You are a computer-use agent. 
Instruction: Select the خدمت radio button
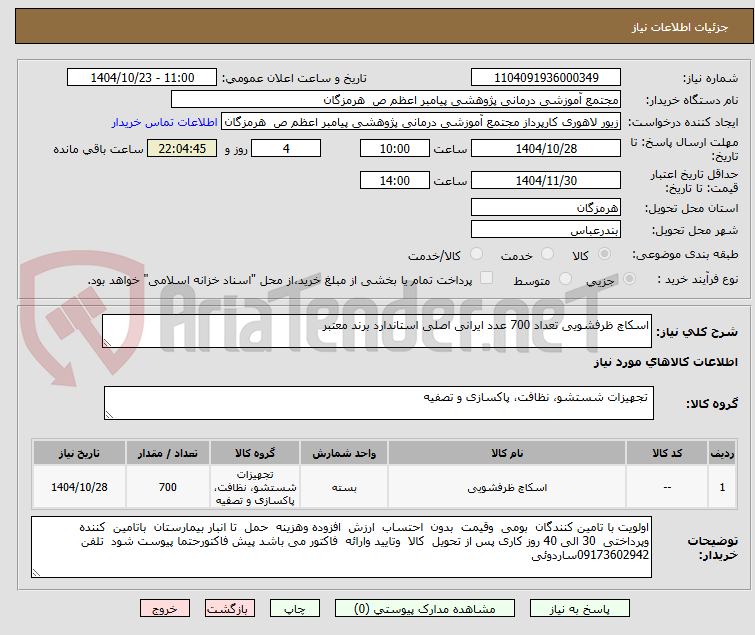[x=547, y=254]
